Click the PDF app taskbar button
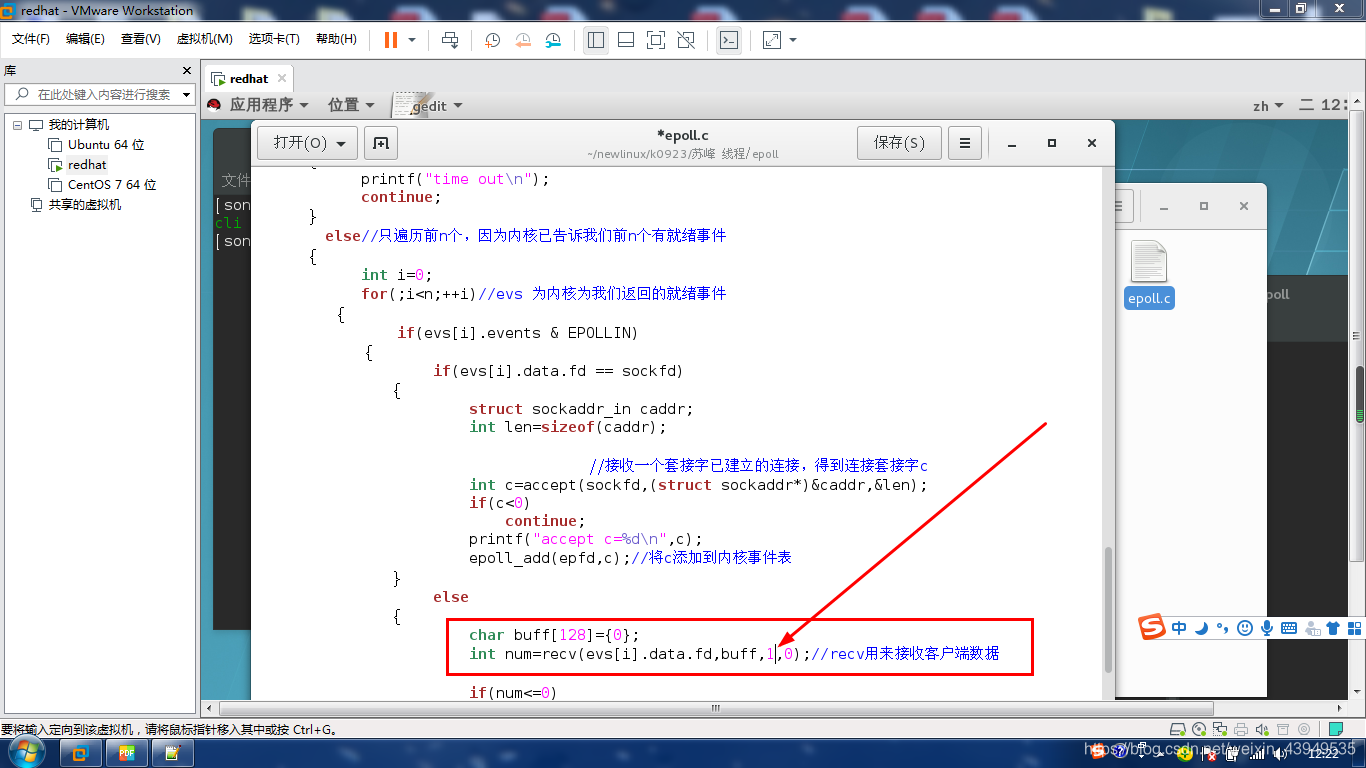1366x768 pixels. [128, 753]
